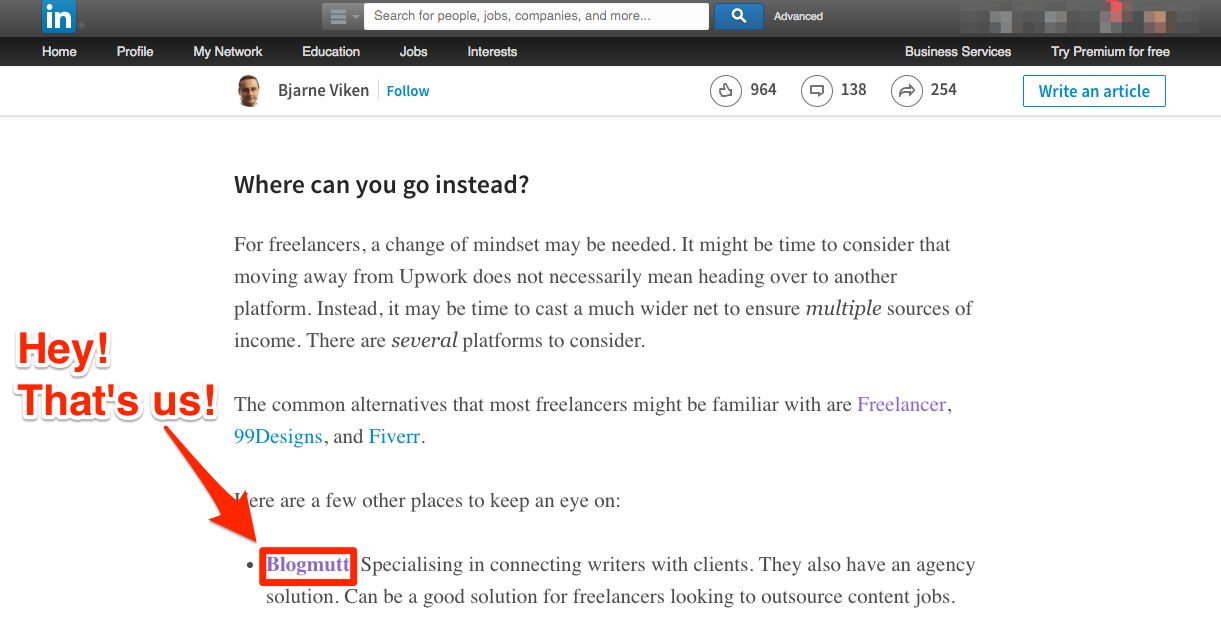
Task: Open the Profile menu
Action: pos(135,52)
